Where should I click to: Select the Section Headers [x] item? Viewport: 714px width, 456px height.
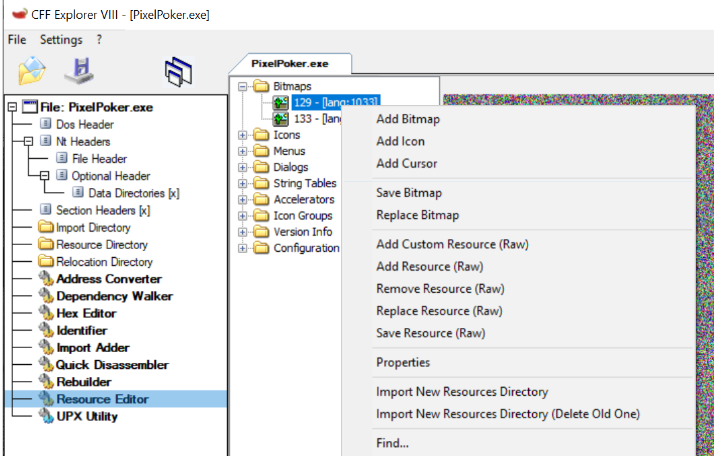pos(103,210)
